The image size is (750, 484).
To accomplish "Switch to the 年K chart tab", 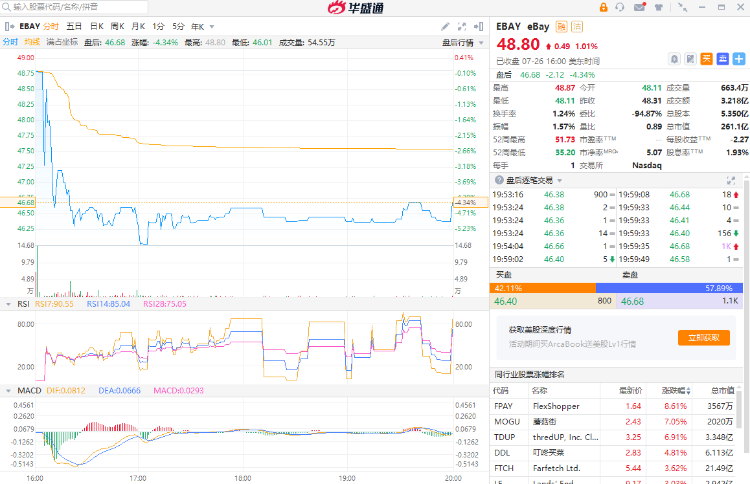I will click(198, 26).
